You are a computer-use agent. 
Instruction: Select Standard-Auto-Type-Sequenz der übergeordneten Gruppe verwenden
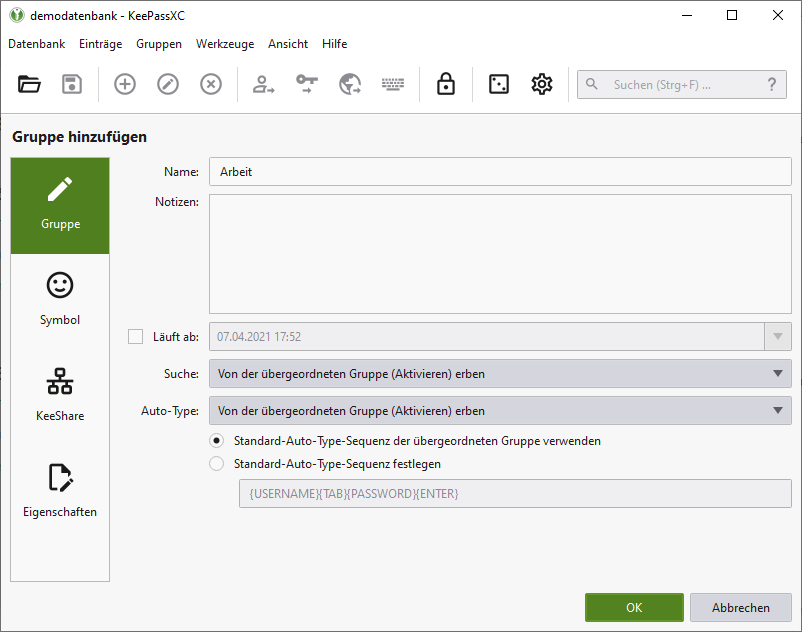coord(217,441)
